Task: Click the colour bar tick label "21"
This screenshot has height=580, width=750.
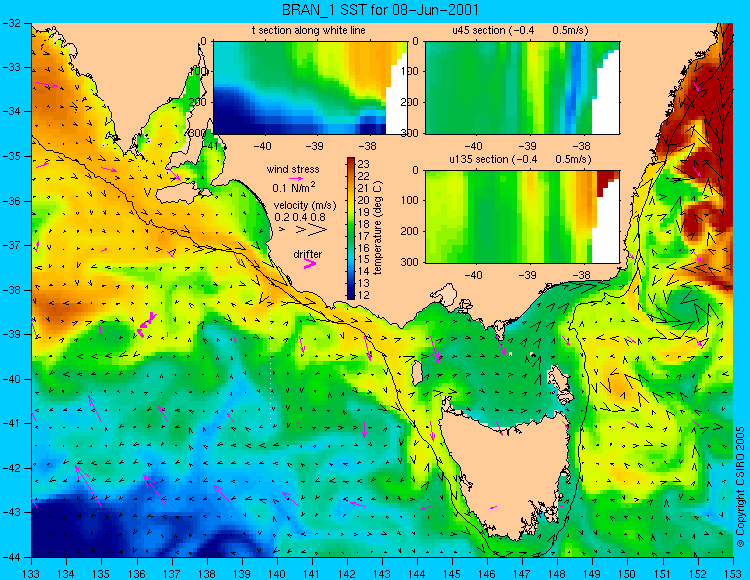Action: coord(364,188)
